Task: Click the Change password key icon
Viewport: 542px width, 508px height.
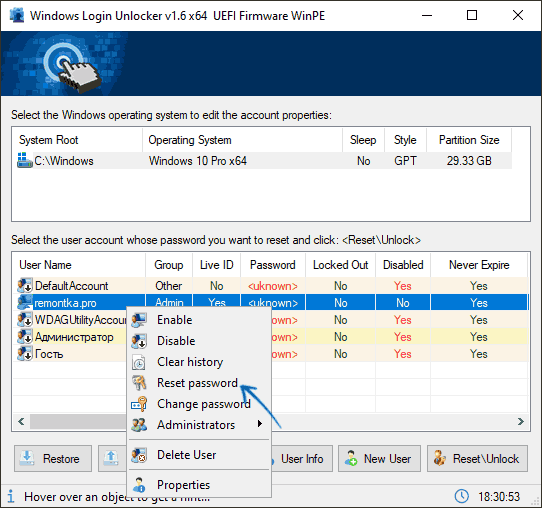Action: (x=139, y=404)
